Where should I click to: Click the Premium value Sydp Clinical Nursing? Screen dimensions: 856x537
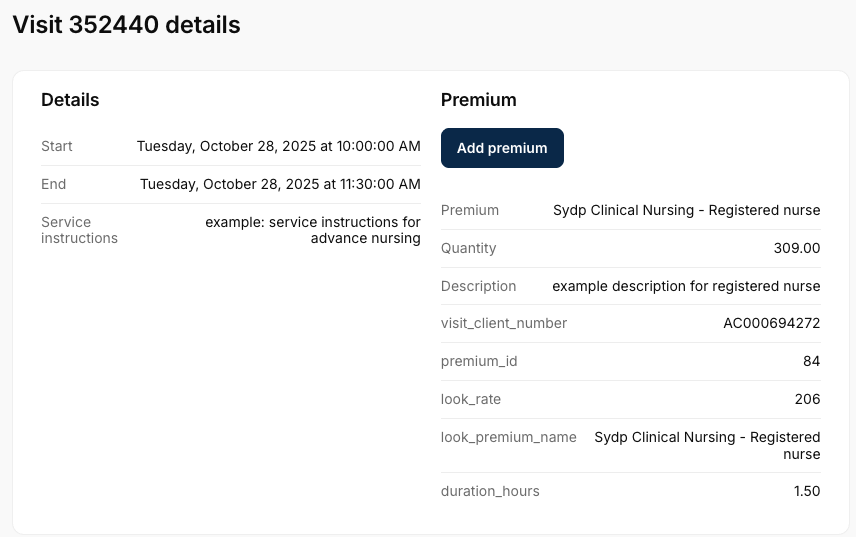686,210
